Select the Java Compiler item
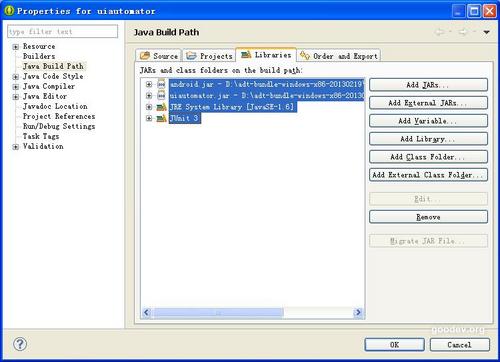This screenshot has height=362, width=500. click(49, 86)
